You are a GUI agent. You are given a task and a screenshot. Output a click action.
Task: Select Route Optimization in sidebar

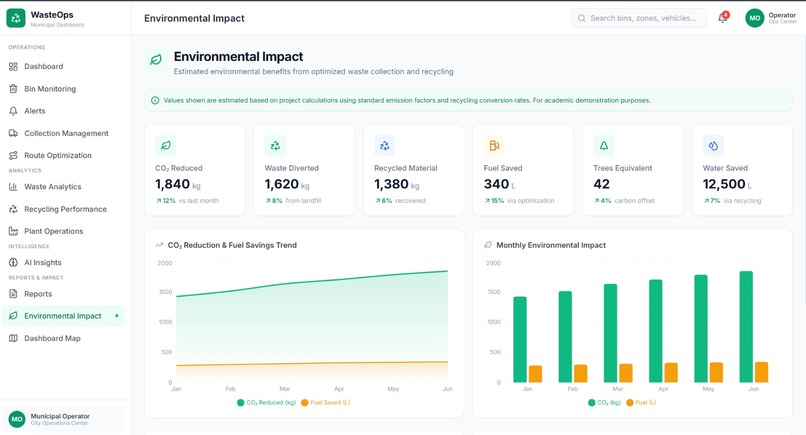point(63,155)
